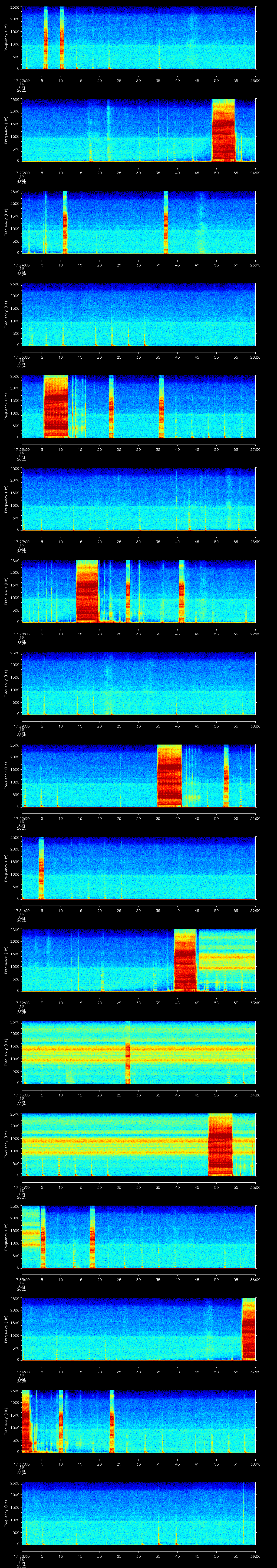The image size is (277, 1568).
Task: Select the spectrogram panel starting at 17:26:00
Action: coord(139,407)
